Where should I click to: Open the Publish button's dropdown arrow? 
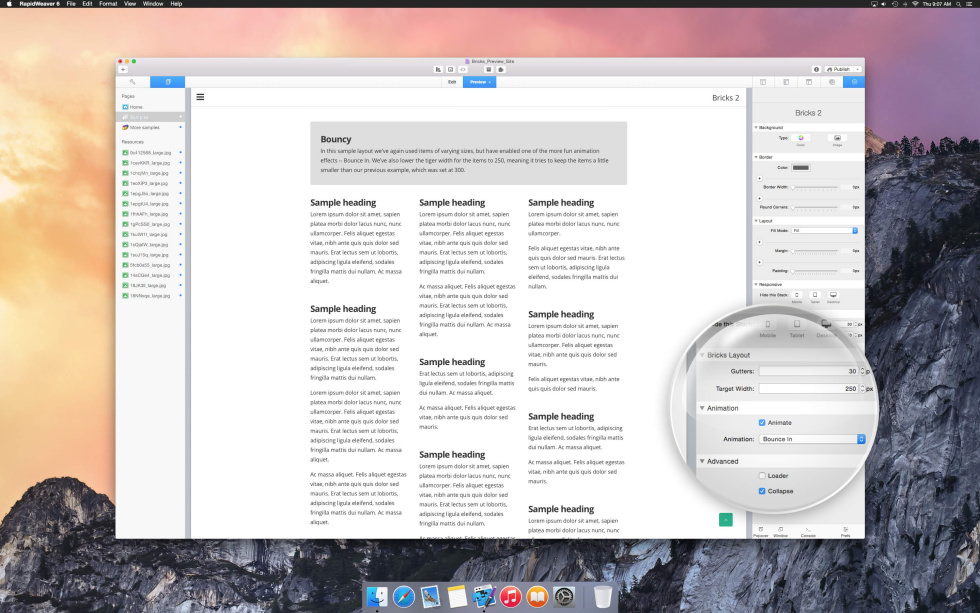click(858, 69)
